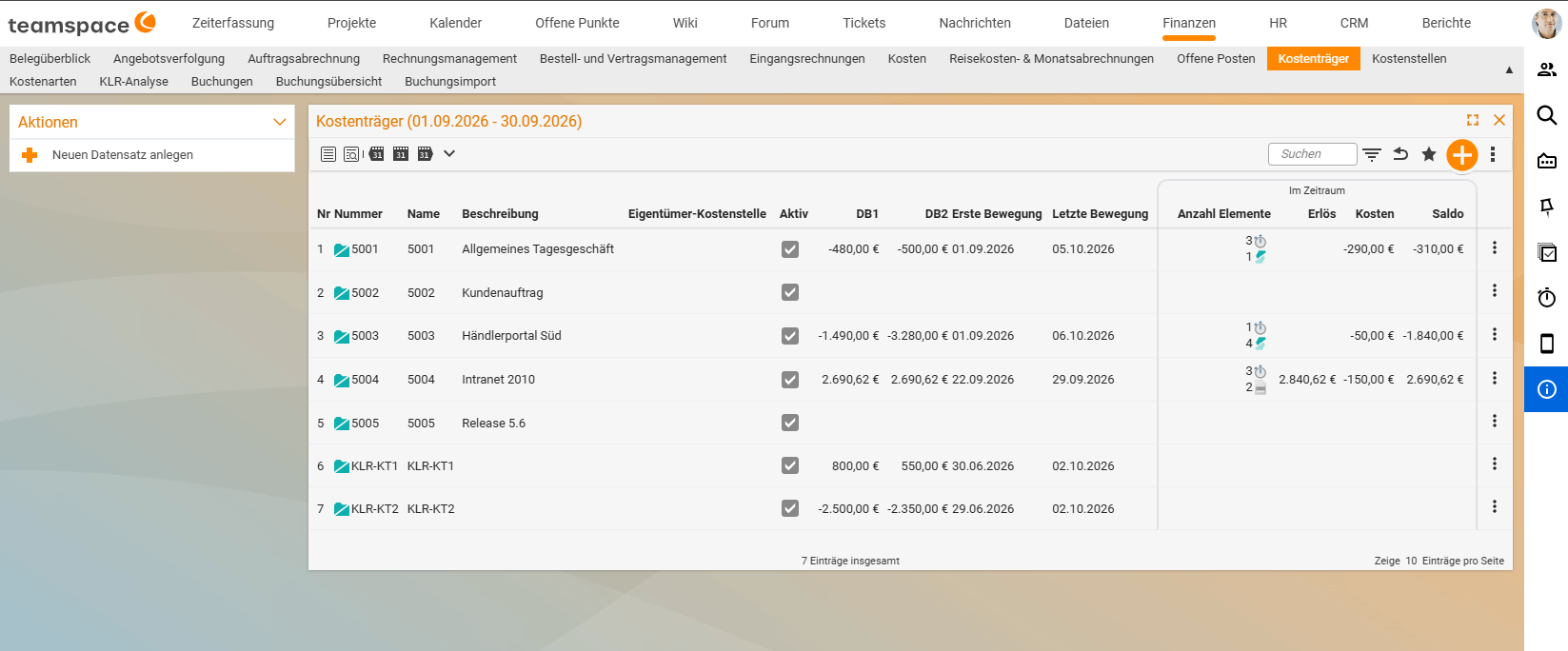Open cost unit link 5001
The width and height of the screenshot is (1568, 651).
pos(365,249)
